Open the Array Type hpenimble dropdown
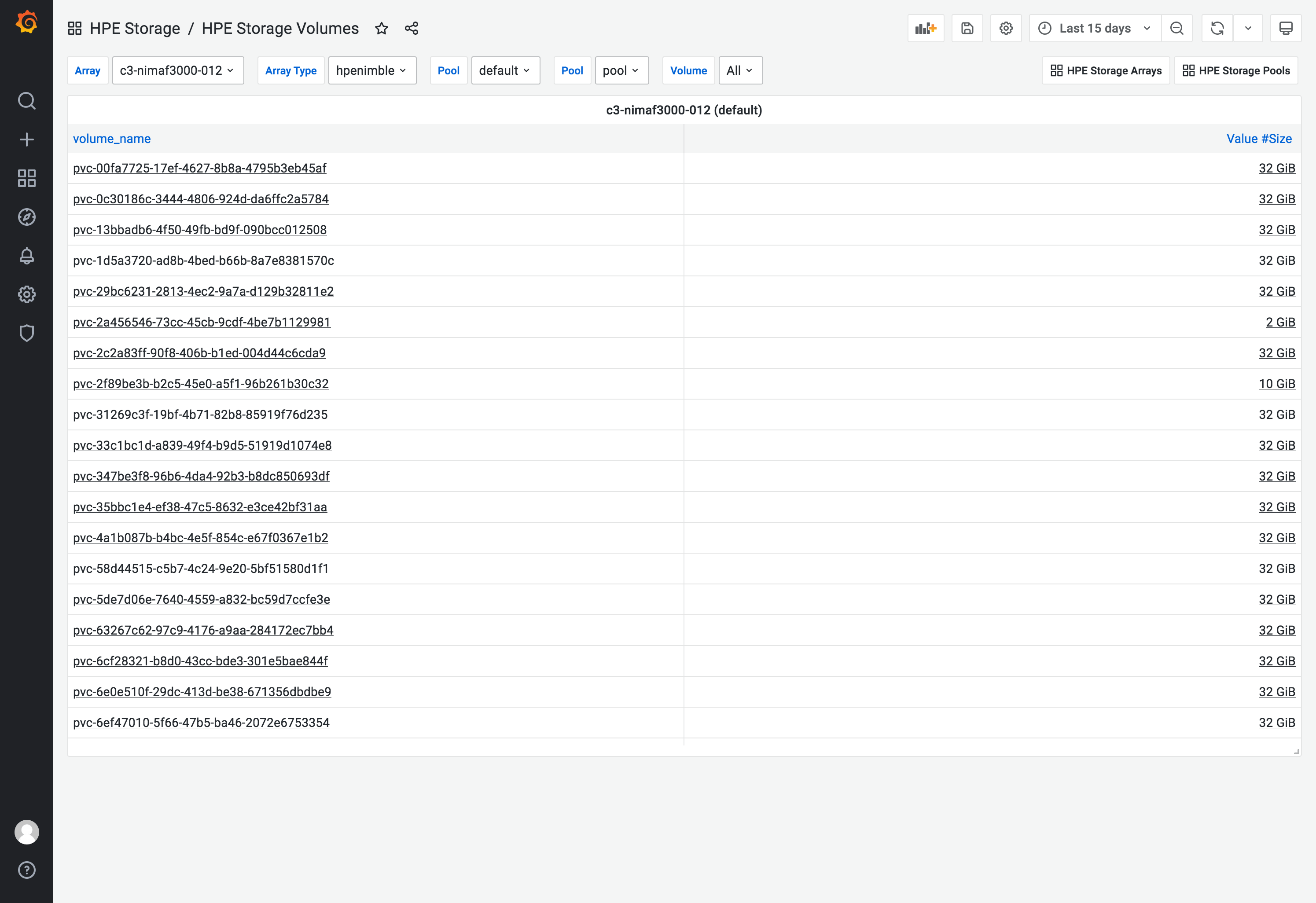1316x903 pixels. coord(372,71)
